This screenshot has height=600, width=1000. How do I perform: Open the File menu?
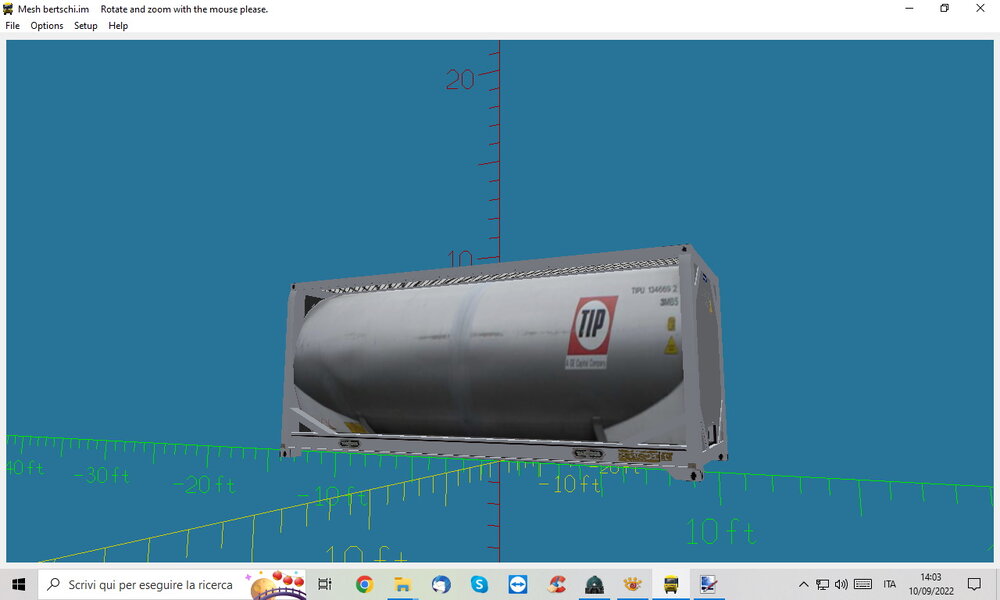(x=12, y=26)
